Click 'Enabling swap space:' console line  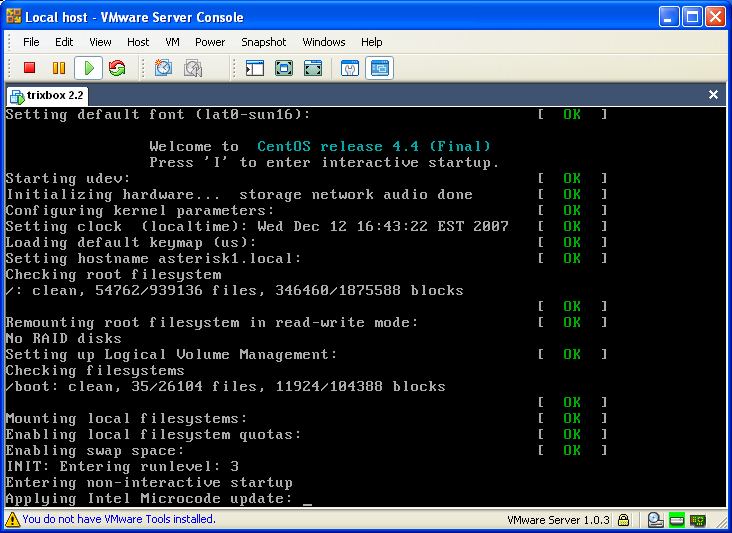pyautogui.click(x=95, y=451)
